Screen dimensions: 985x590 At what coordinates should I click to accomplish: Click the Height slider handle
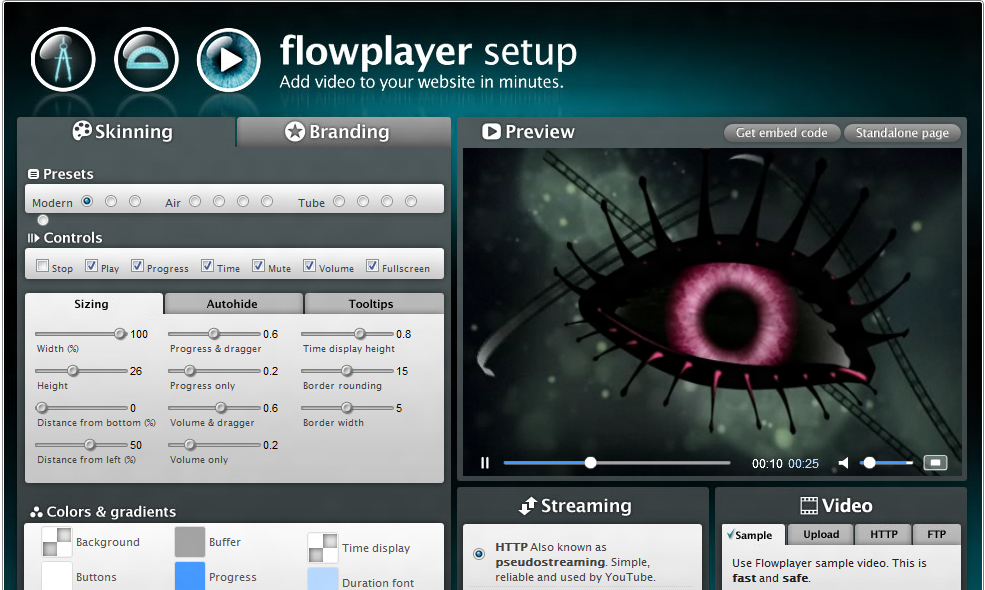[x=73, y=371]
